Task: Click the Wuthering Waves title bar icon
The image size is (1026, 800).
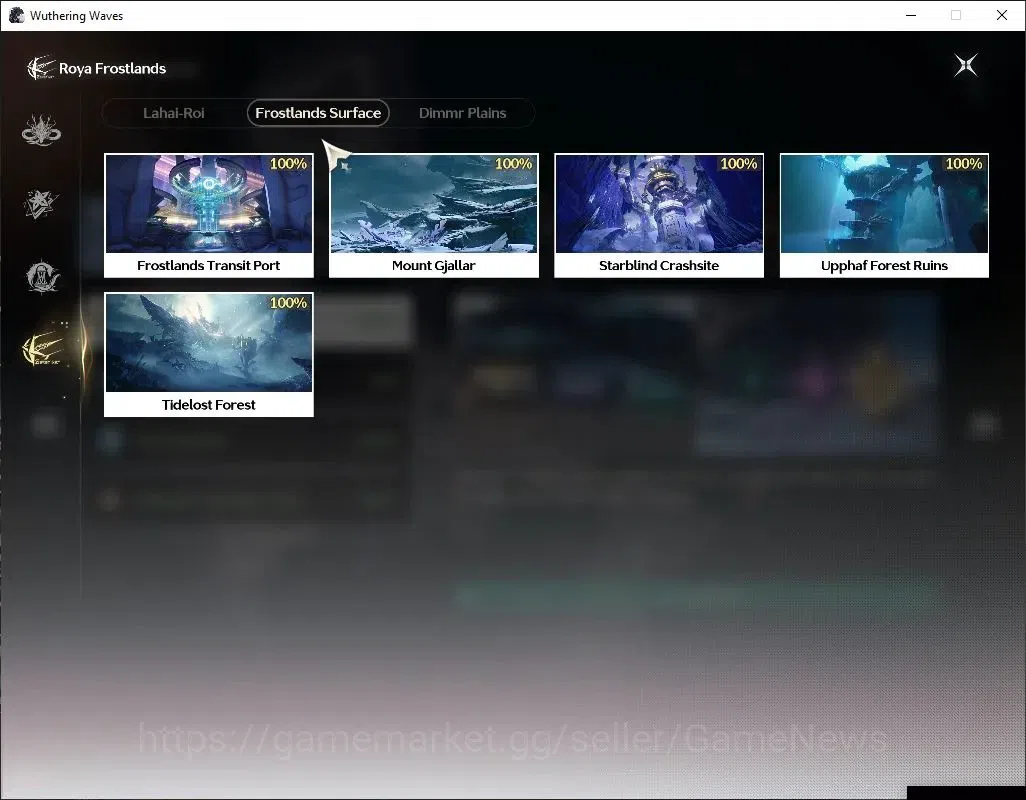Action: [x=16, y=15]
